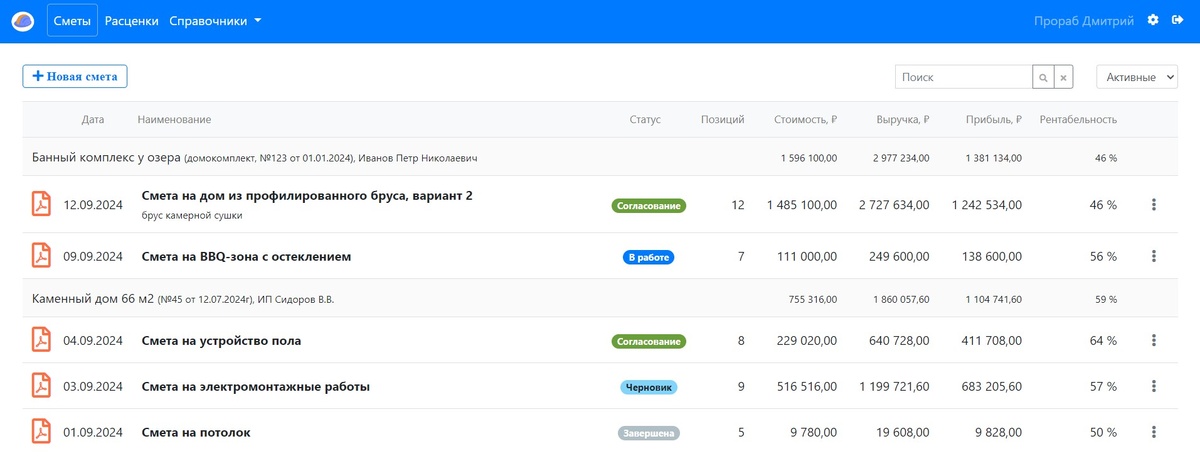Screen dimensions: 1200x468
Task: Open settings via the gear icon
Action: [1153, 21]
